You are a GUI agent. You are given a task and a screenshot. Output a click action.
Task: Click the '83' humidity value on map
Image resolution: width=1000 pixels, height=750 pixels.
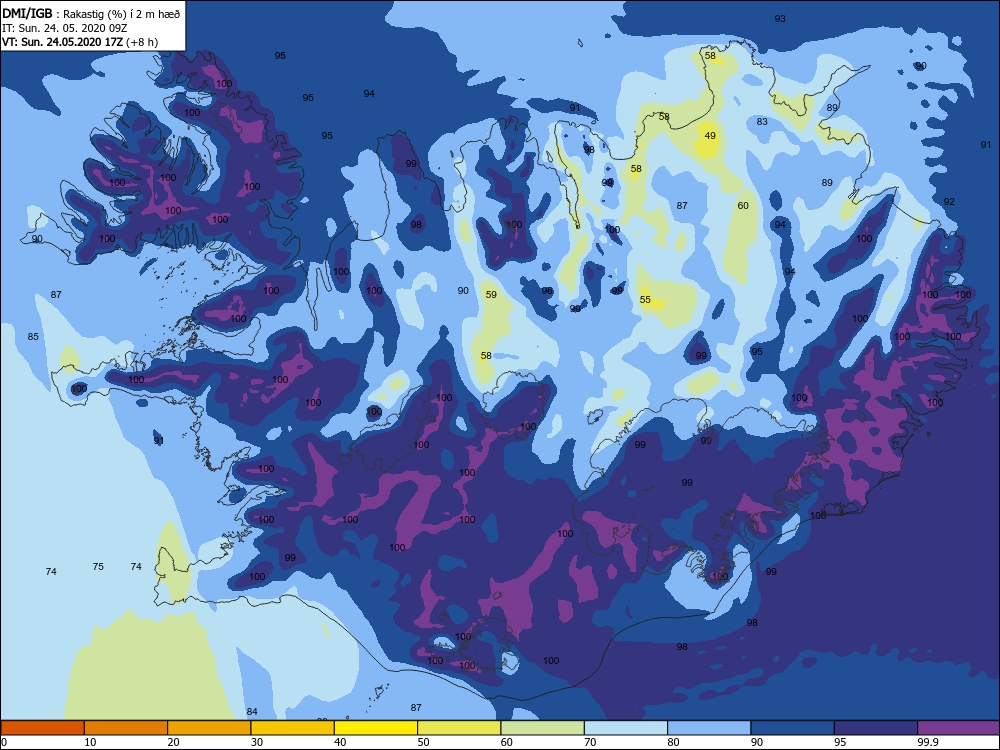click(x=762, y=121)
